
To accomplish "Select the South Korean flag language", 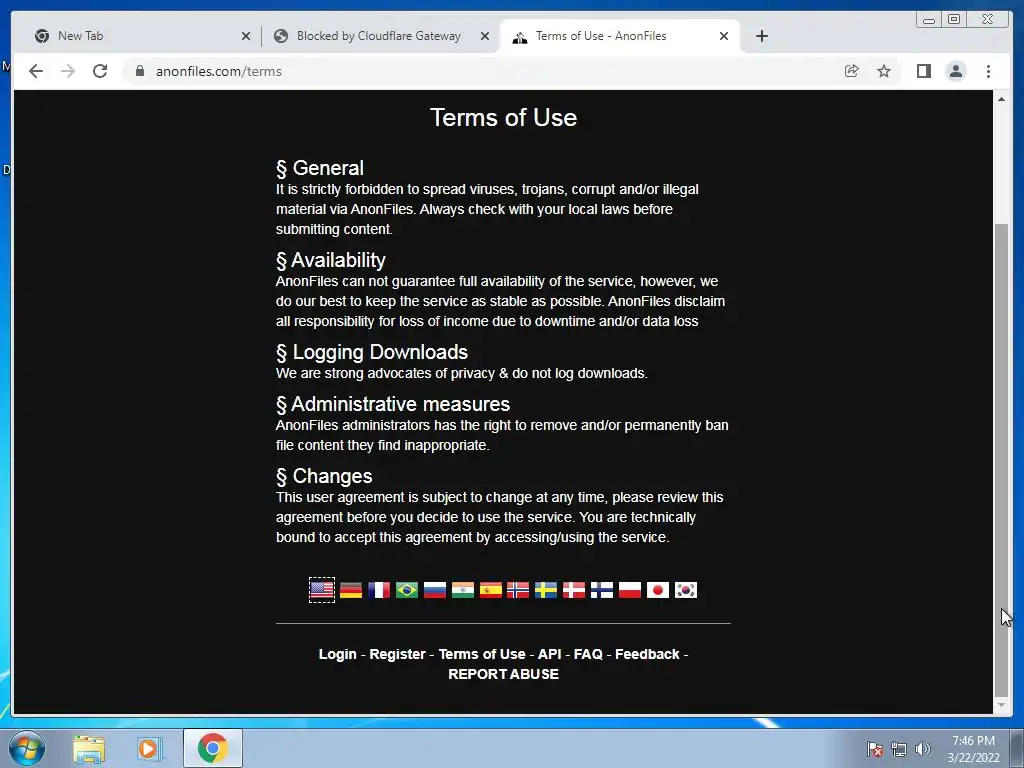I will click(x=686, y=590).
